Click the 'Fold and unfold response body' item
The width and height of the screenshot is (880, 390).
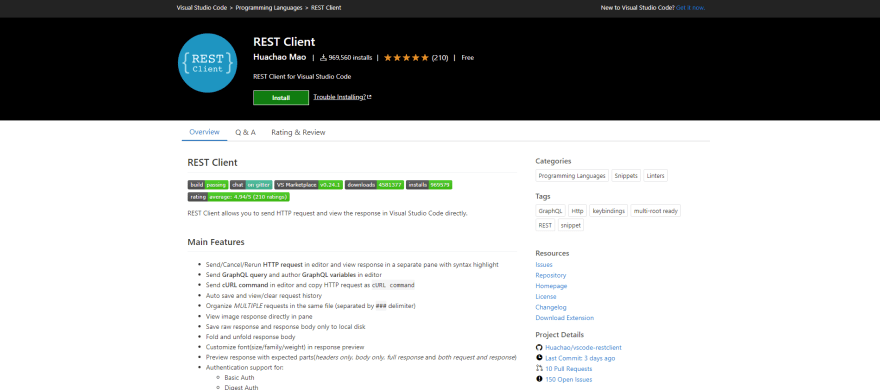250,337
